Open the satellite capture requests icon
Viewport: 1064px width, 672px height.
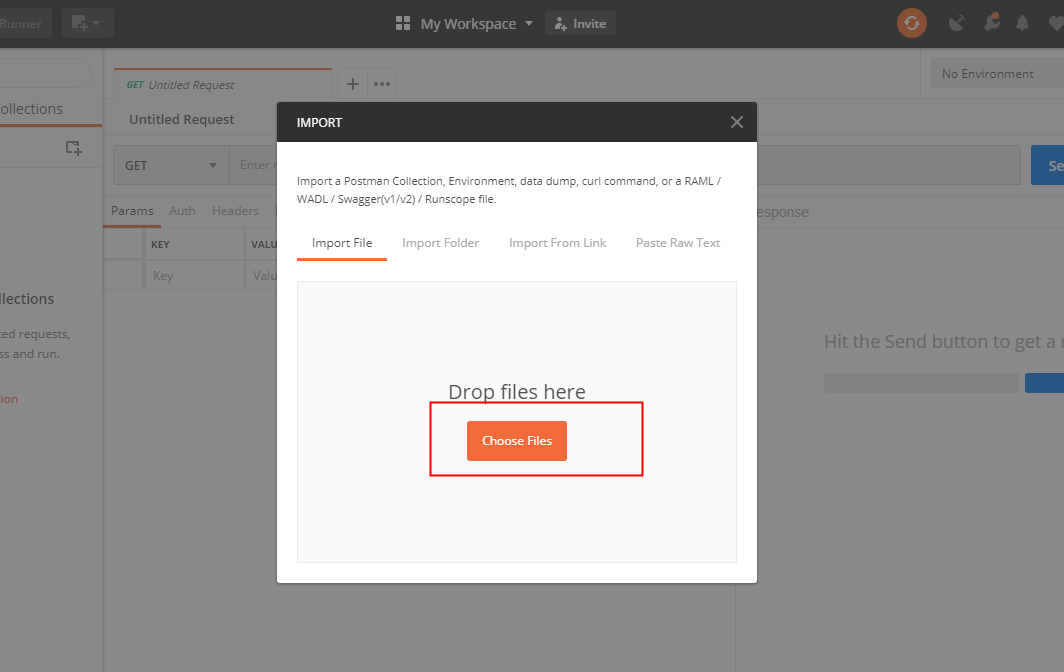pyautogui.click(x=956, y=24)
